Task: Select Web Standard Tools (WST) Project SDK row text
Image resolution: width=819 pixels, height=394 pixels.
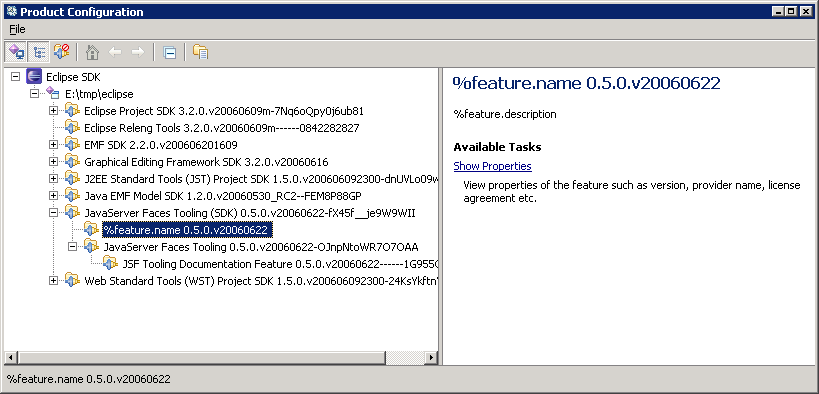Action: click(261, 281)
